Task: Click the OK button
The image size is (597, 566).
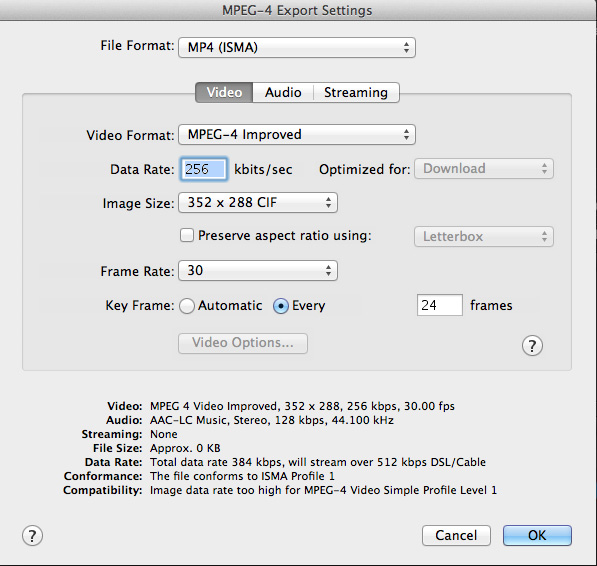Action: coord(537,536)
